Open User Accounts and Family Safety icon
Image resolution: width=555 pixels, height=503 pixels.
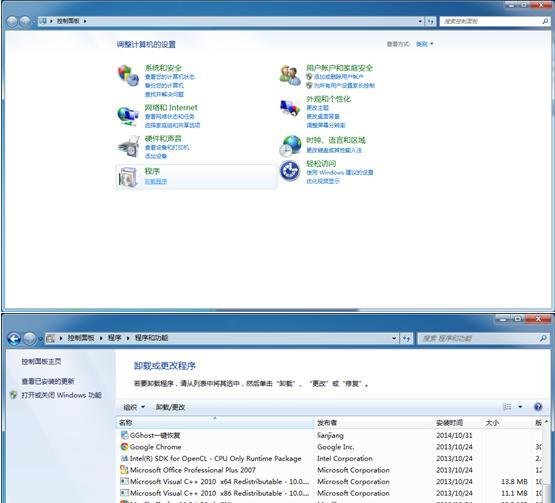(290, 75)
